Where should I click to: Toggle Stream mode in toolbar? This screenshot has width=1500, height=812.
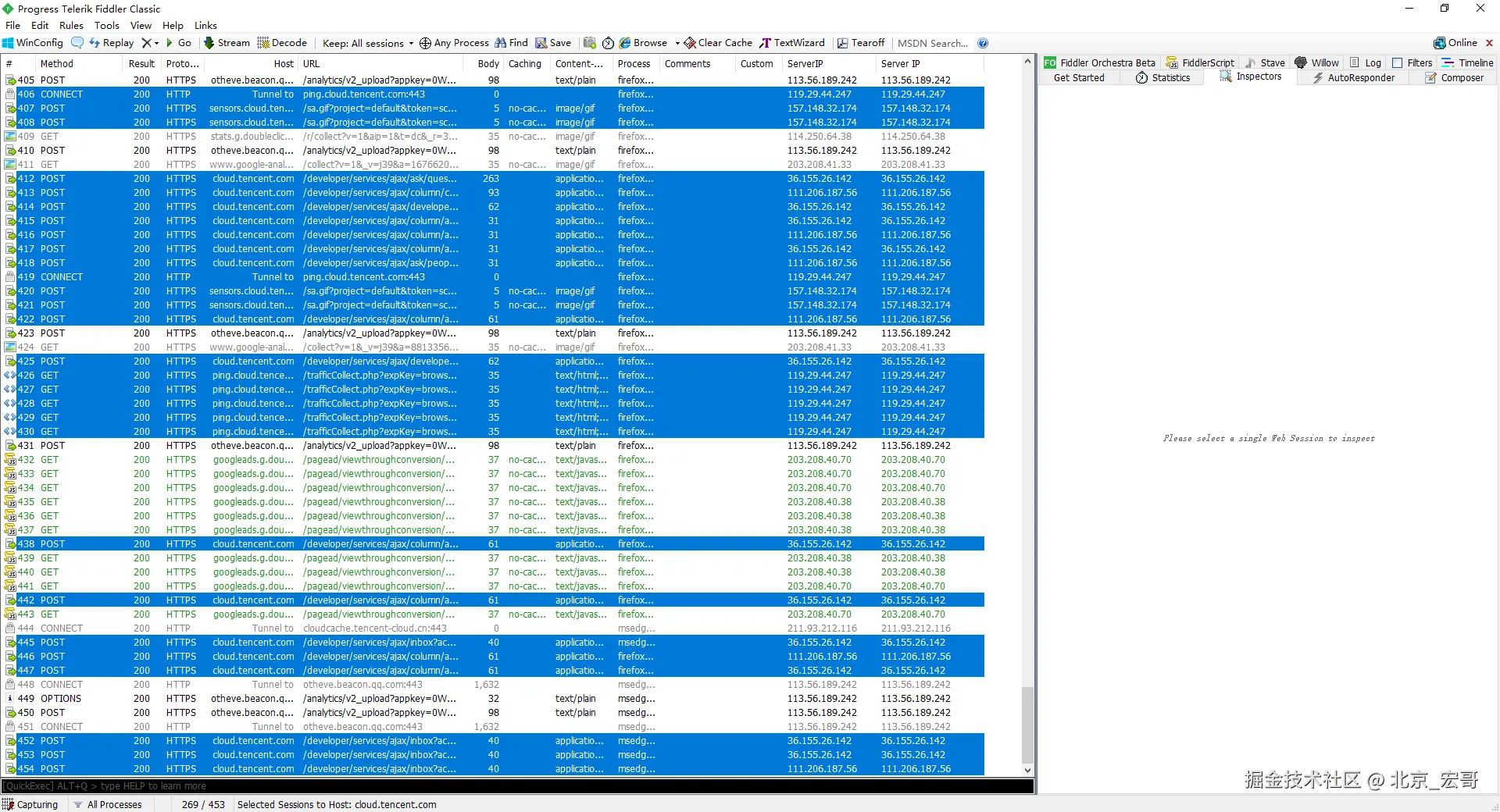pos(227,43)
